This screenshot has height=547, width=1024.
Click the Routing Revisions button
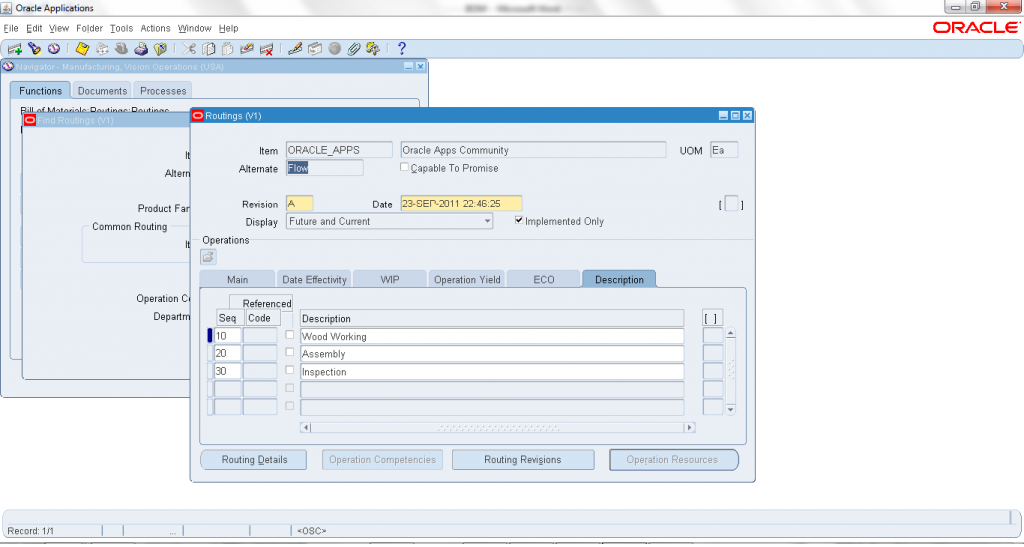click(x=522, y=460)
